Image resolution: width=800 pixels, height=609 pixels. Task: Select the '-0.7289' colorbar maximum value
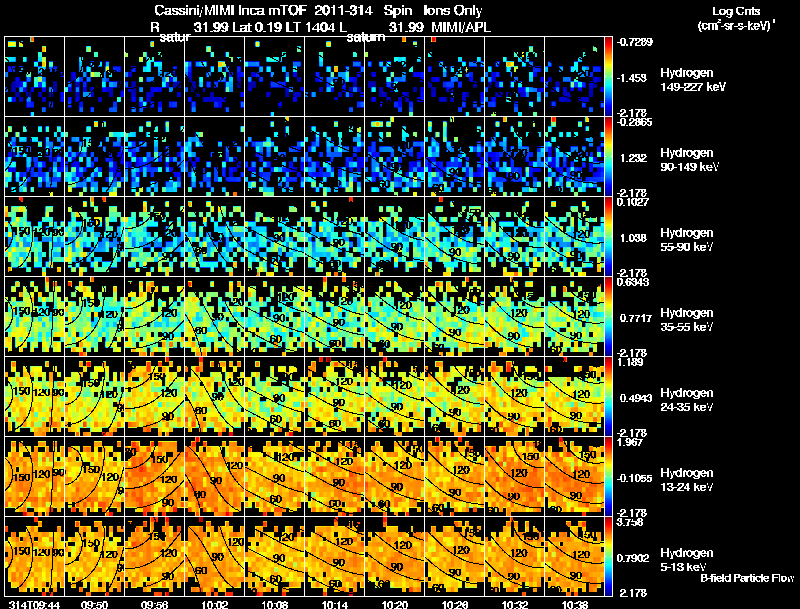[634, 42]
